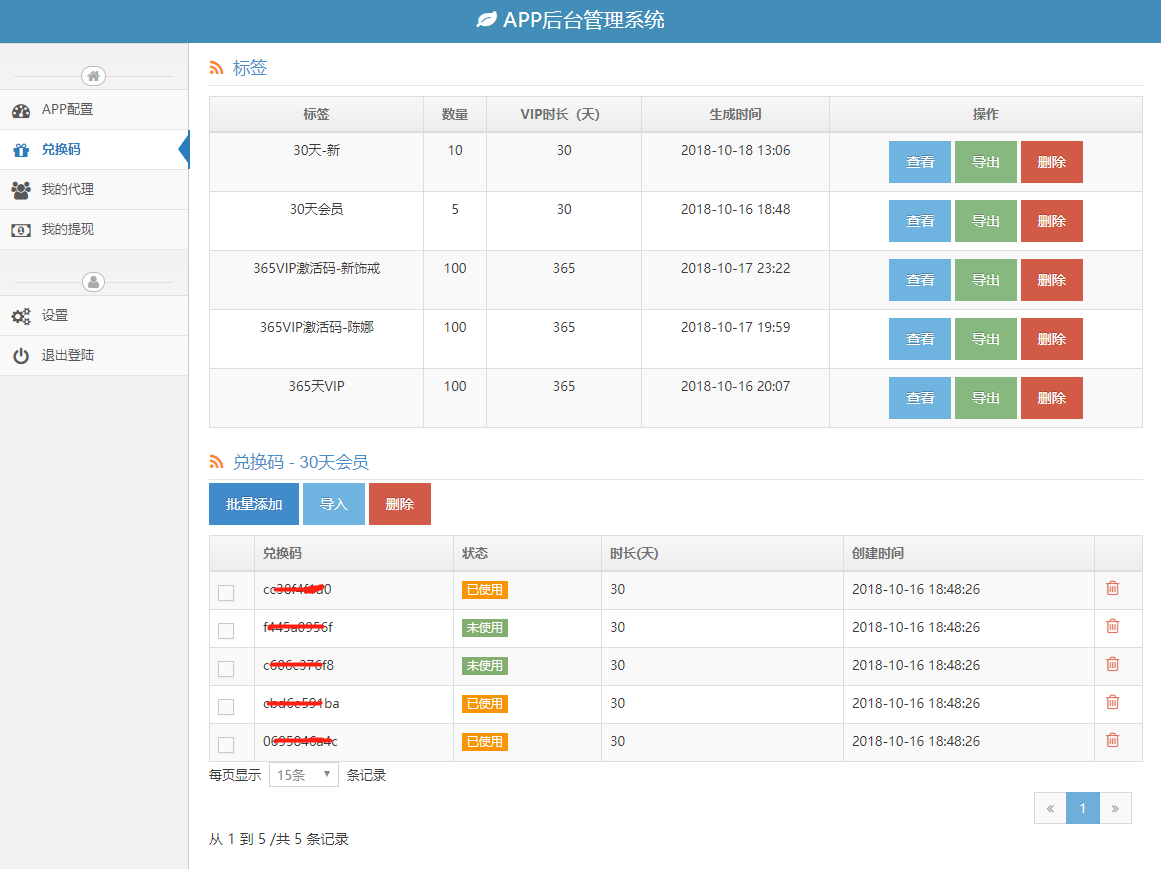Image resolution: width=1161 pixels, height=869 pixels.
Task: Click page number 1 in pagination
Action: [x=1082, y=808]
